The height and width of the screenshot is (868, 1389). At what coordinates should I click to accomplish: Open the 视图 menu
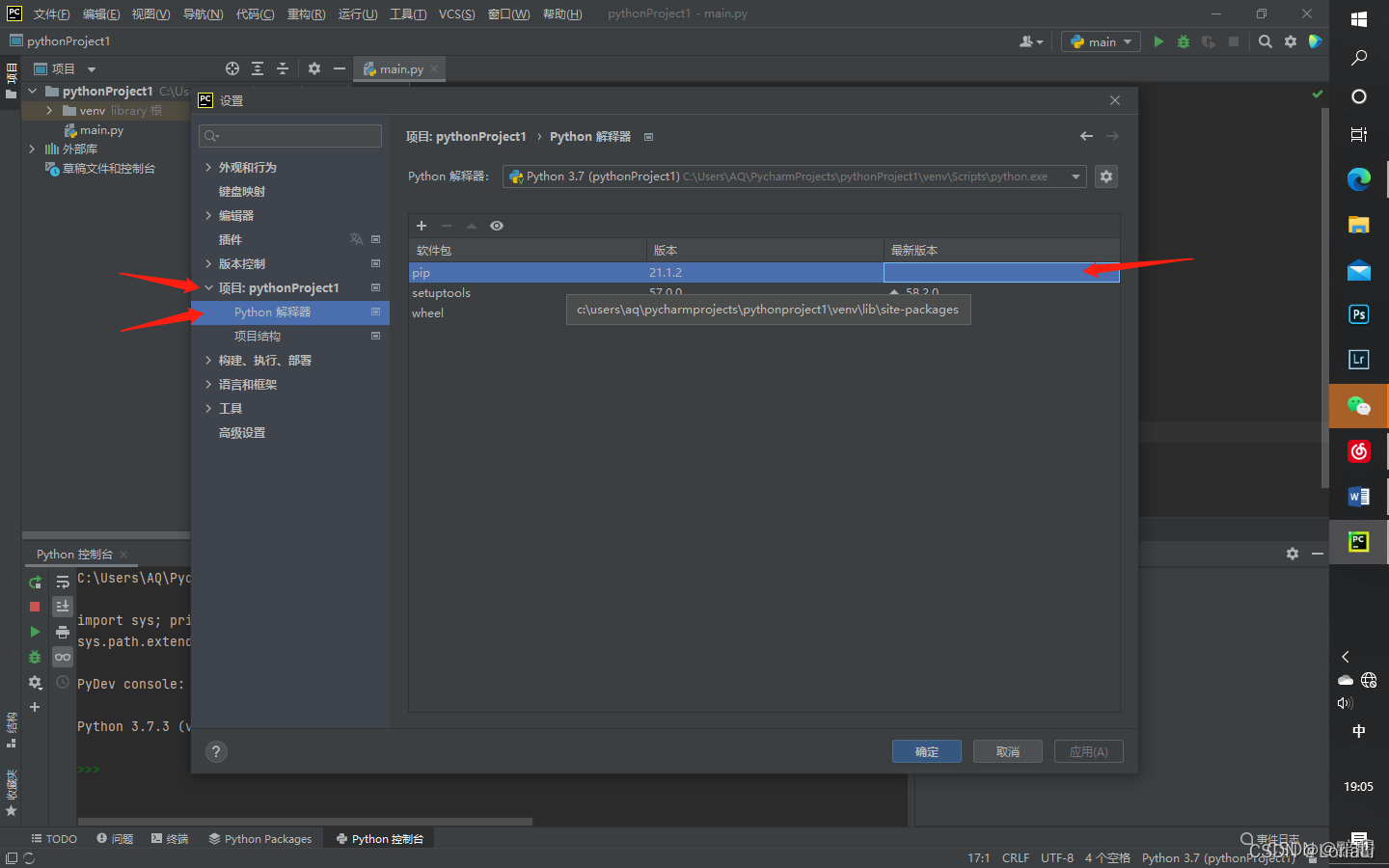(151, 14)
